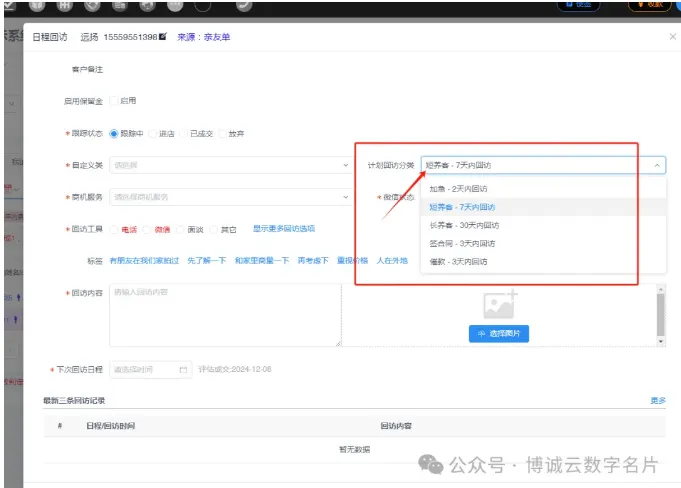Click calendar icon in 下次回访日程 field
Image resolution: width=681 pixels, height=488 pixels.
(183, 369)
